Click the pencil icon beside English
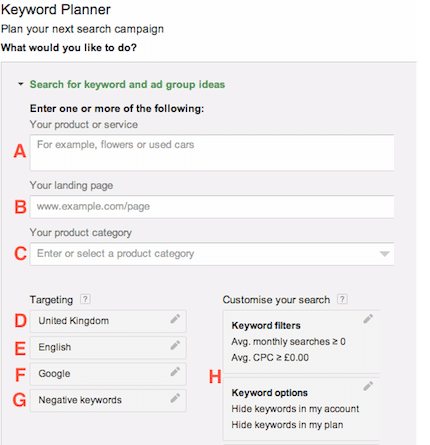Viewport: 430px width, 445px height. point(175,345)
